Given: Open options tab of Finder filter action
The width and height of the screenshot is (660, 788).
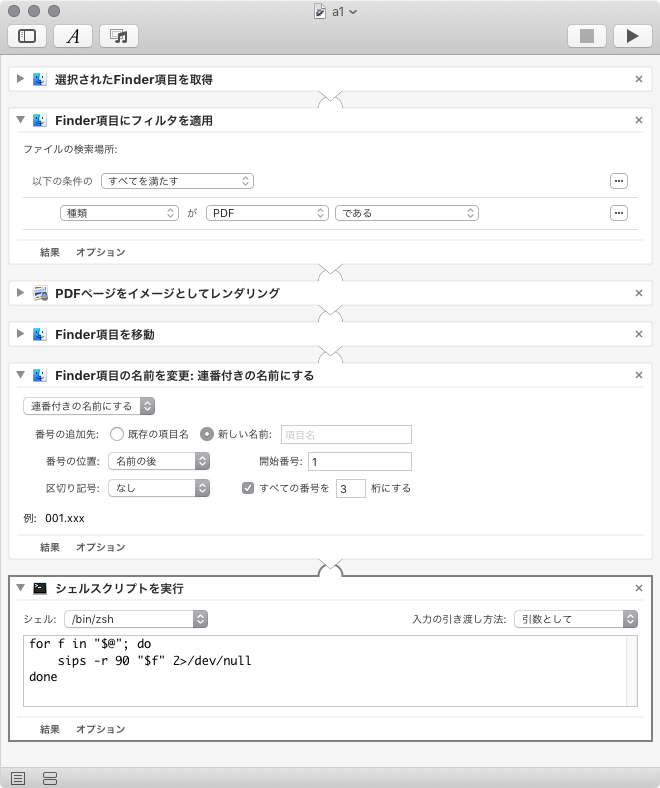Looking at the screenshot, I should tap(101, 252).
